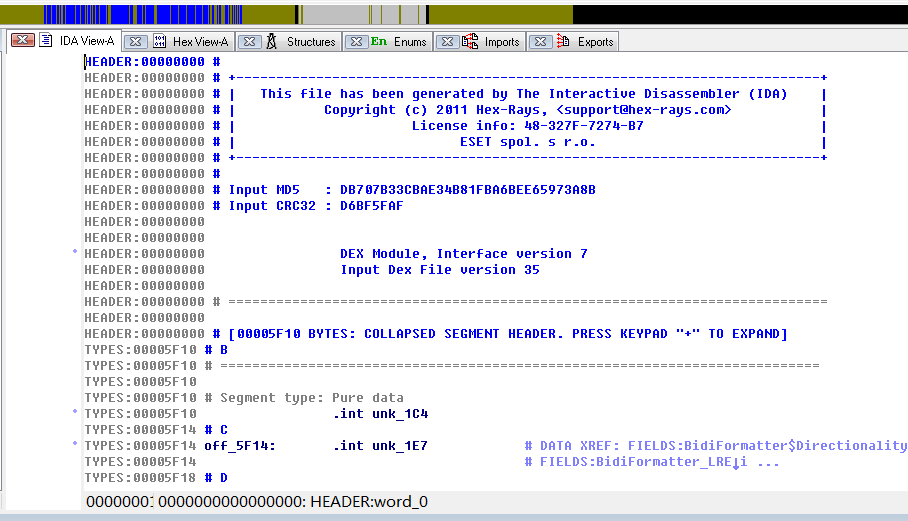The image size is (908, 521).
Task: Open the Imports tab
Action: [502, 42]
